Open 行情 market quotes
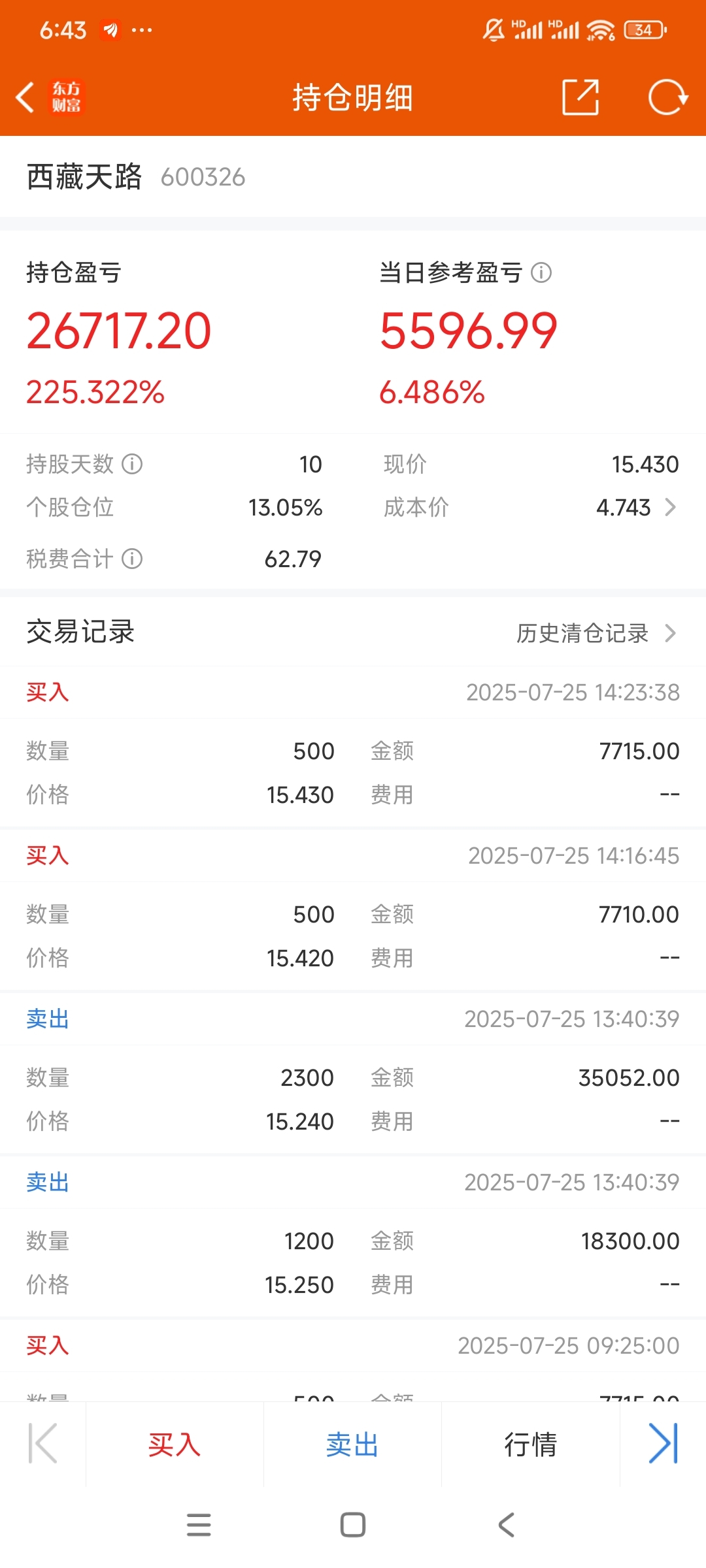Viewport: 706px width, 1568px height. 530,1445
